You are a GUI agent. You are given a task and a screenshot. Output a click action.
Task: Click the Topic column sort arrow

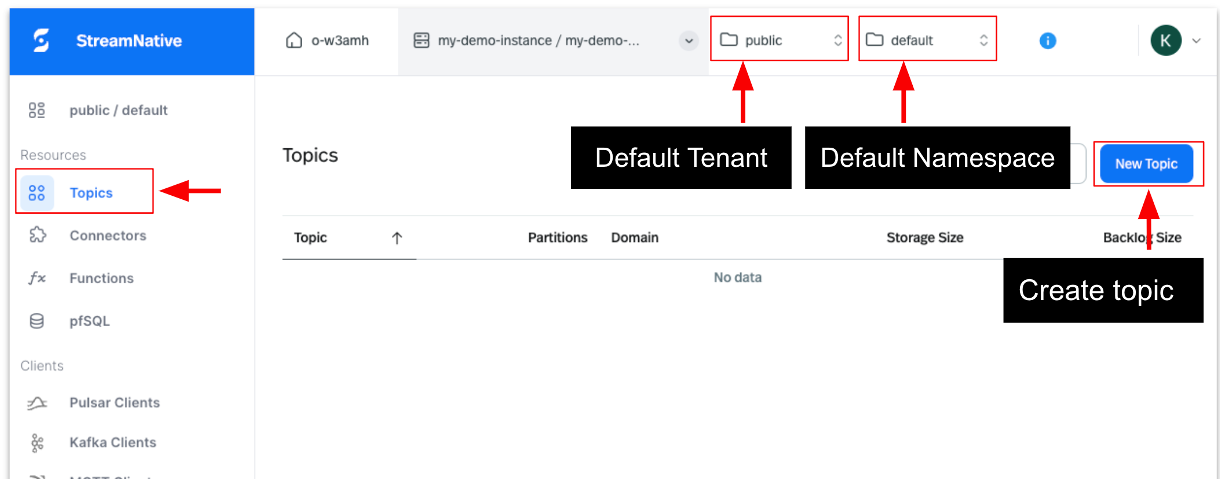(x=397, y=238)
